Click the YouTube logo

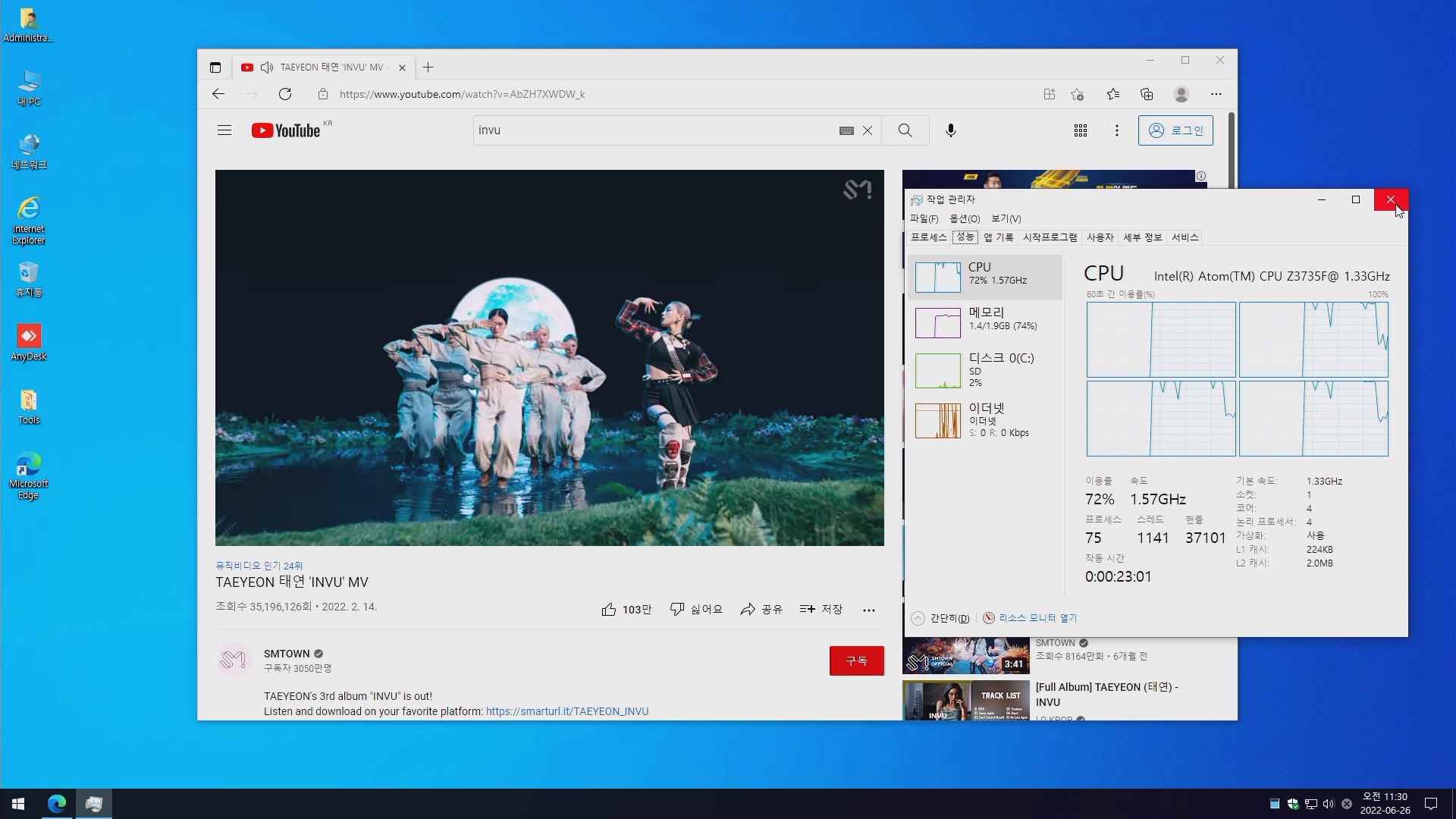click(x=286, y=130)
